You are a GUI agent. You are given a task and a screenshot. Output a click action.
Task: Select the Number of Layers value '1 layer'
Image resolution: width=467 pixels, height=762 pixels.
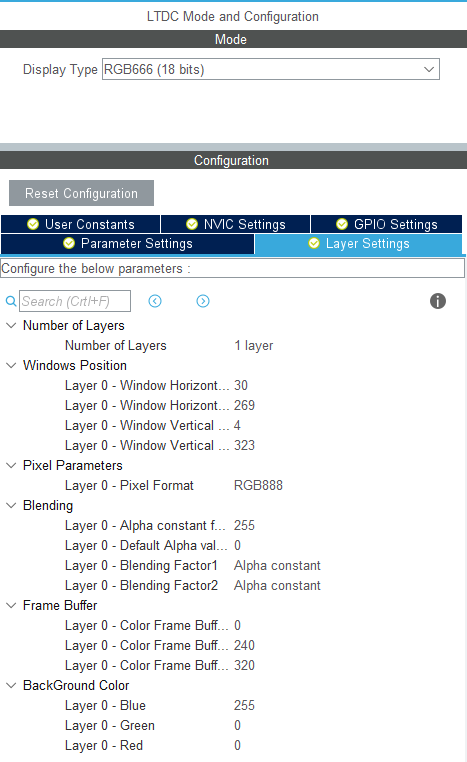(254, 346)
